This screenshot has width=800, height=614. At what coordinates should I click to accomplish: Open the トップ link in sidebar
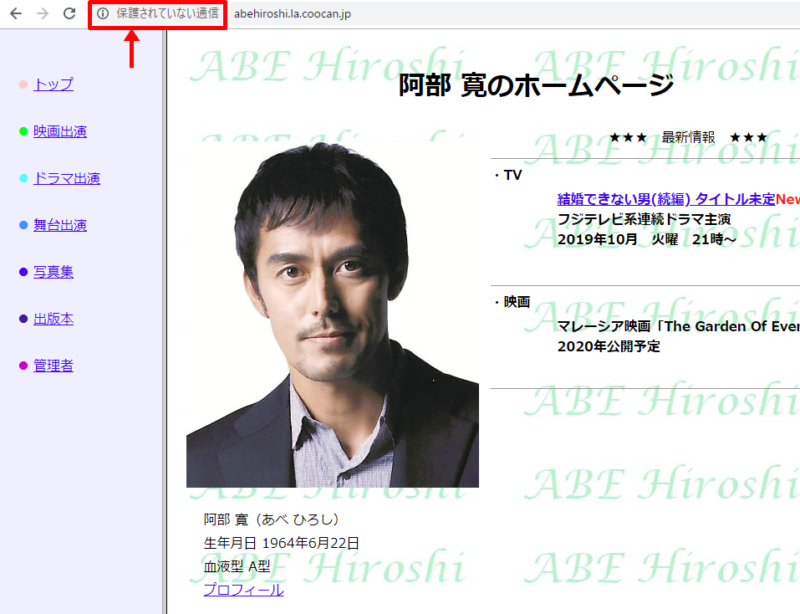54,84
